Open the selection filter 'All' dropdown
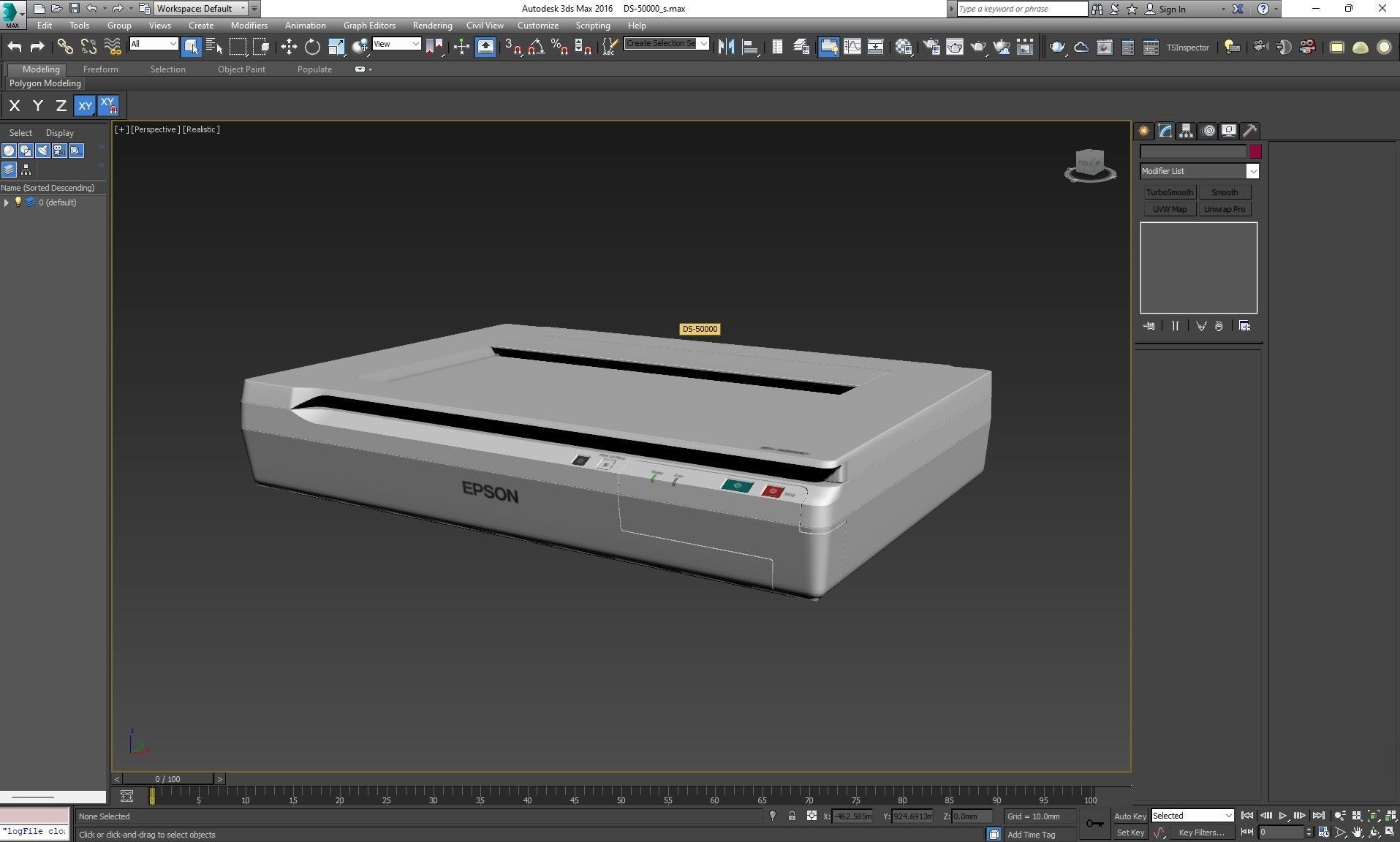This screenshot has width=1400, height=842. (x=154, y=44)
